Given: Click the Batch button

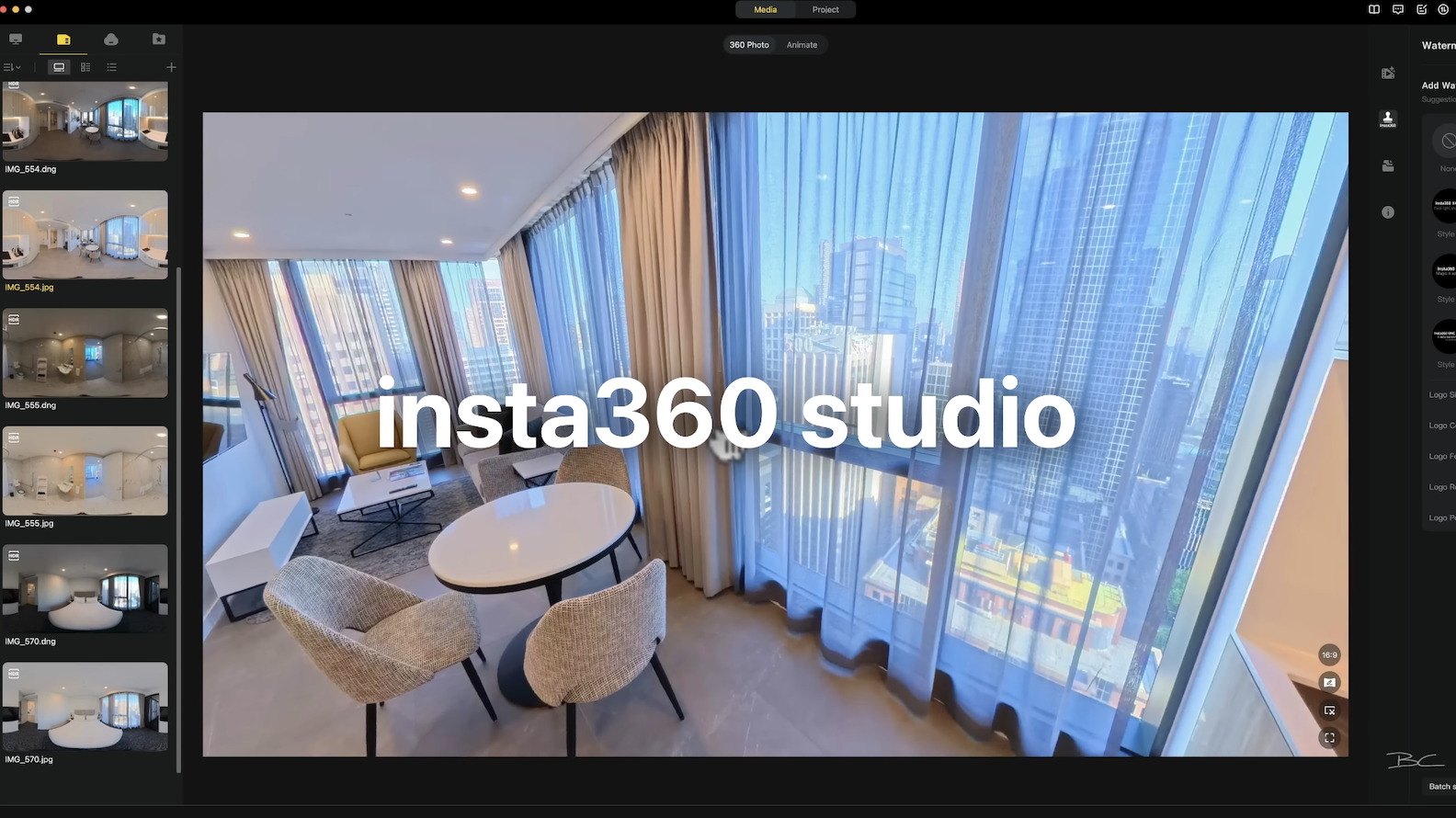Looking at the screenshot, I should point(1440,787).
